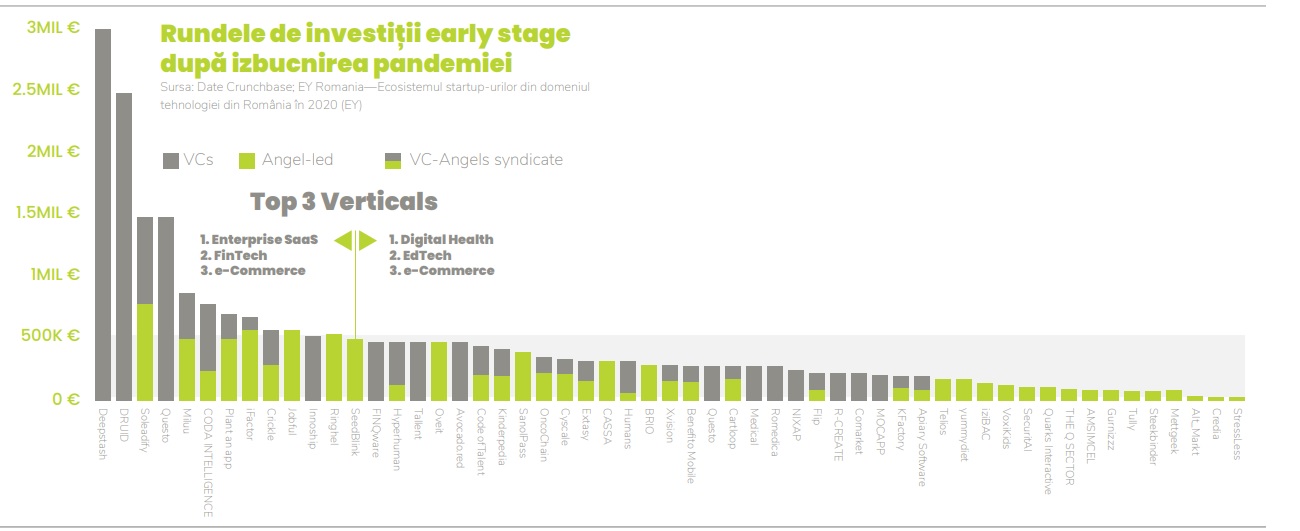Image resolution: width=1300 pixels, height=531 pixels.
Task: Click the left-pointing green triangle arrow
Action: [342, 241]
